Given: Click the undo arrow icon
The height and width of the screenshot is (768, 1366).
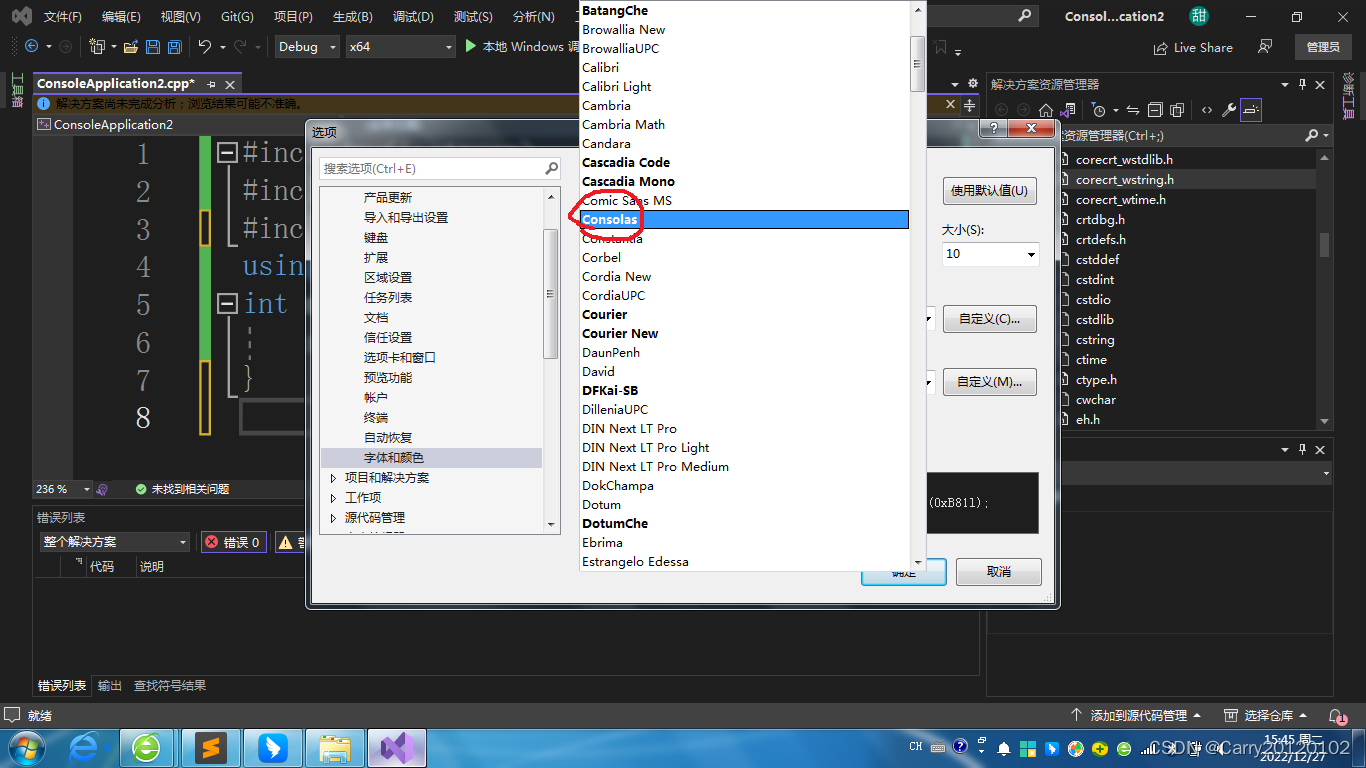Looking at the screenshot, I should click(x=205, y=46).
